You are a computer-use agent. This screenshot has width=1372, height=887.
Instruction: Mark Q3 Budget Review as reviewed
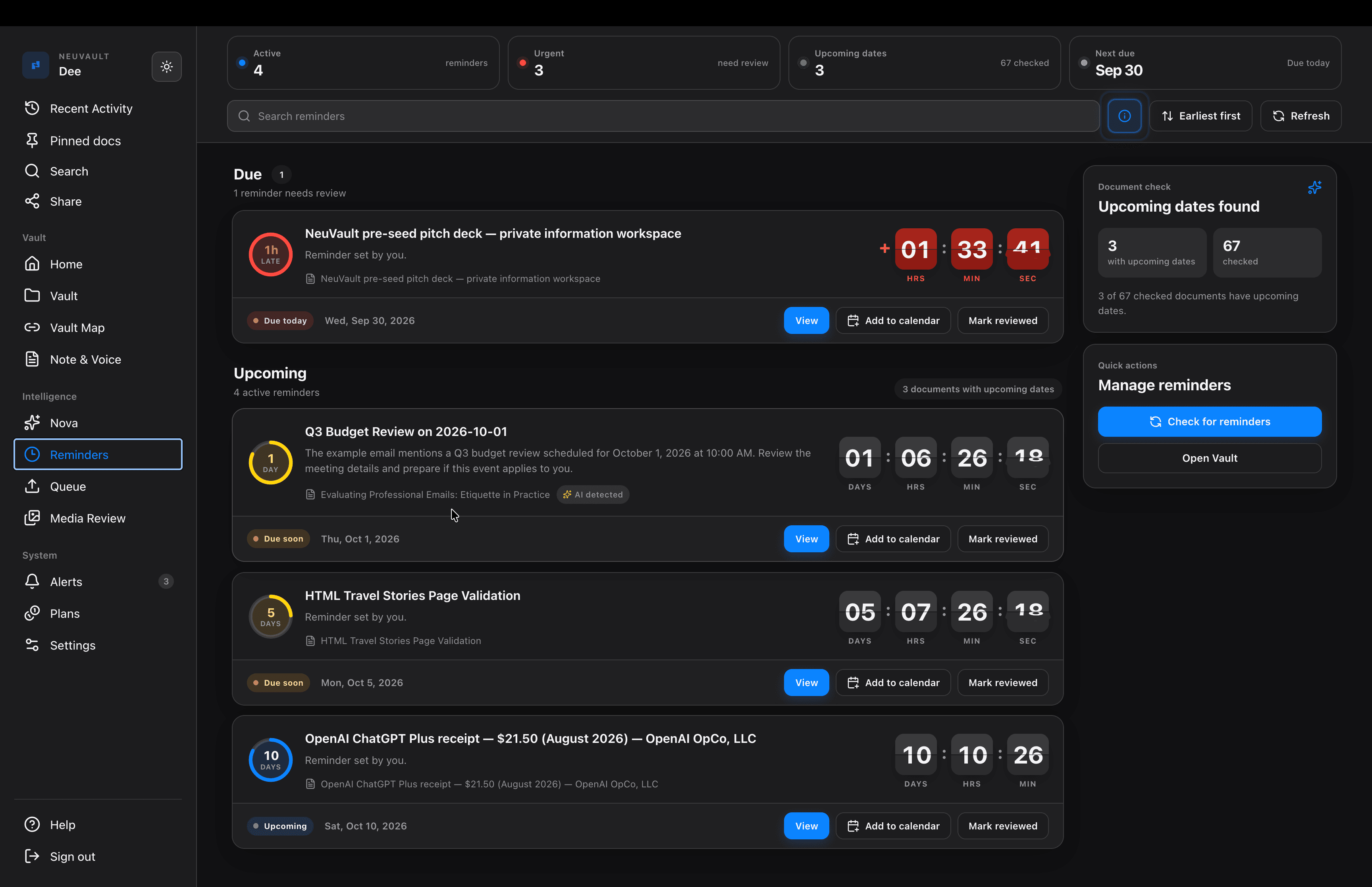pos(1002,539)
